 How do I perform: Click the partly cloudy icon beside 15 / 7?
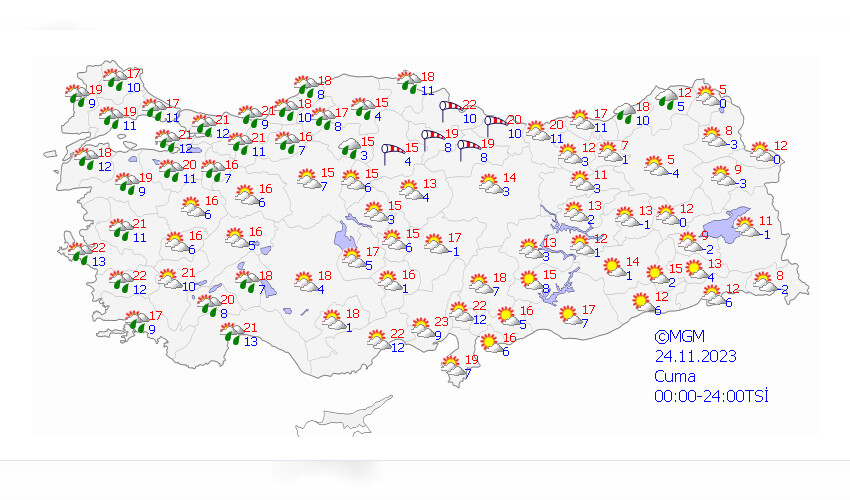pyautogui.click(x=310, y=179)
